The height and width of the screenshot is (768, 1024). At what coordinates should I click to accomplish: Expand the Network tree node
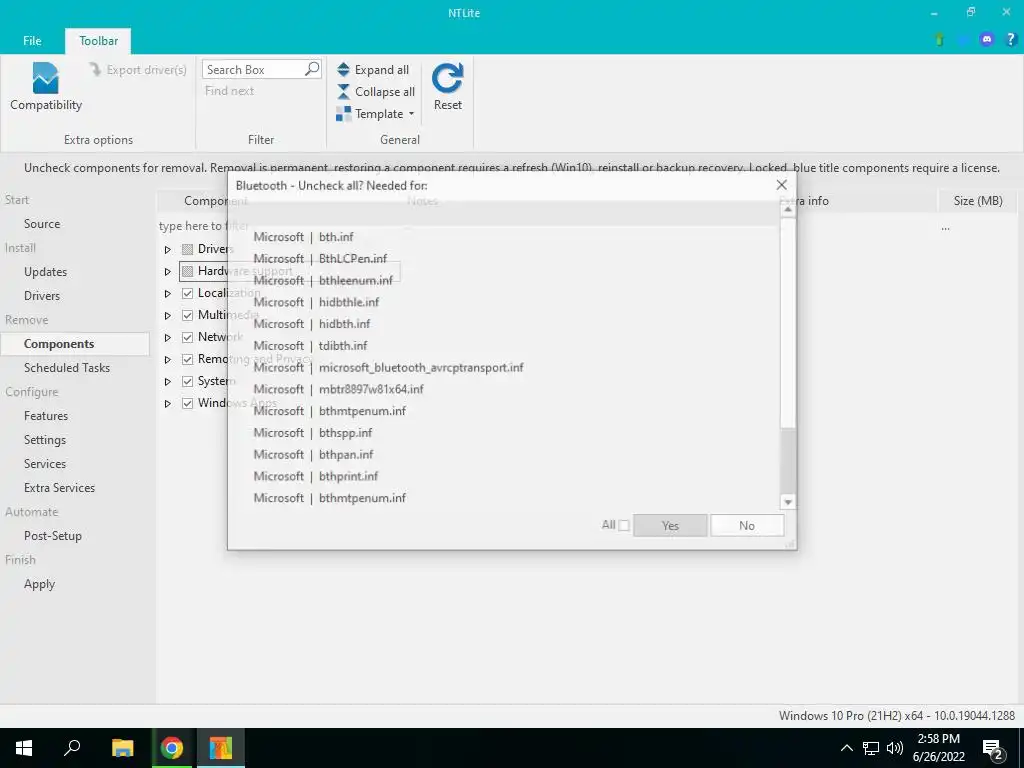(x=168, y=338)
